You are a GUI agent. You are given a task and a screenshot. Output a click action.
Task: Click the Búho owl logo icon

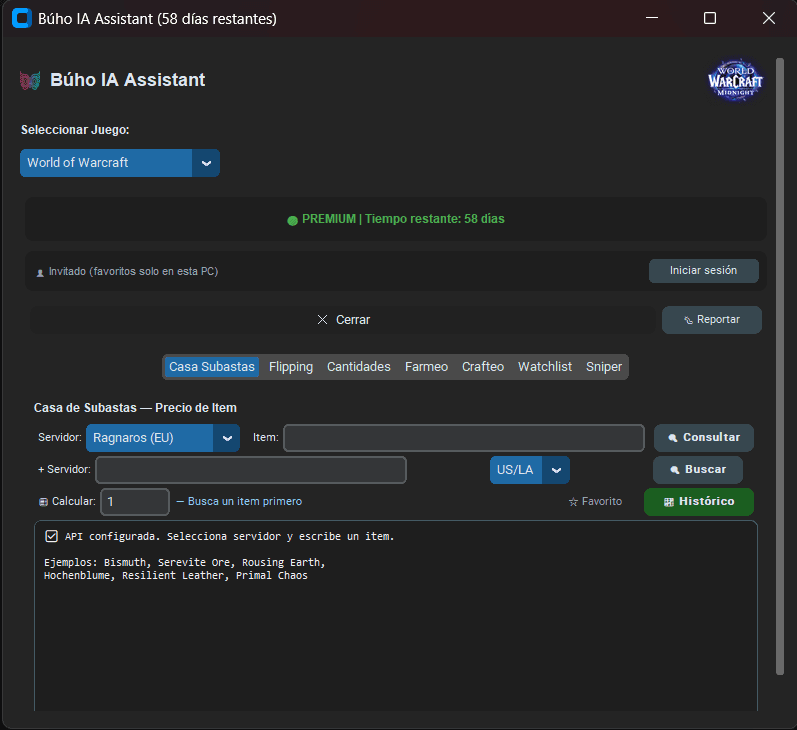tap(30, 80)
